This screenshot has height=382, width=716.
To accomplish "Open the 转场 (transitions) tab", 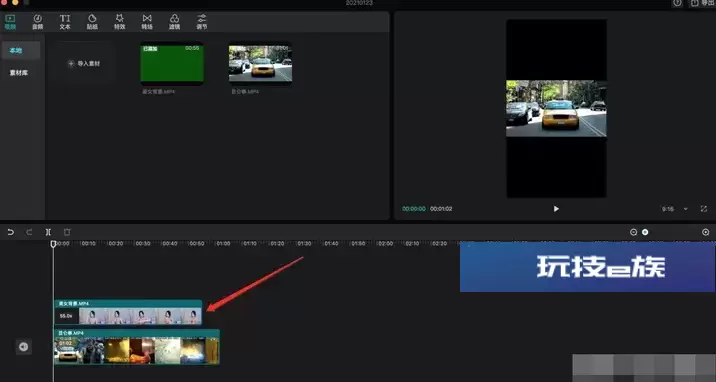I will coord(147,21).
